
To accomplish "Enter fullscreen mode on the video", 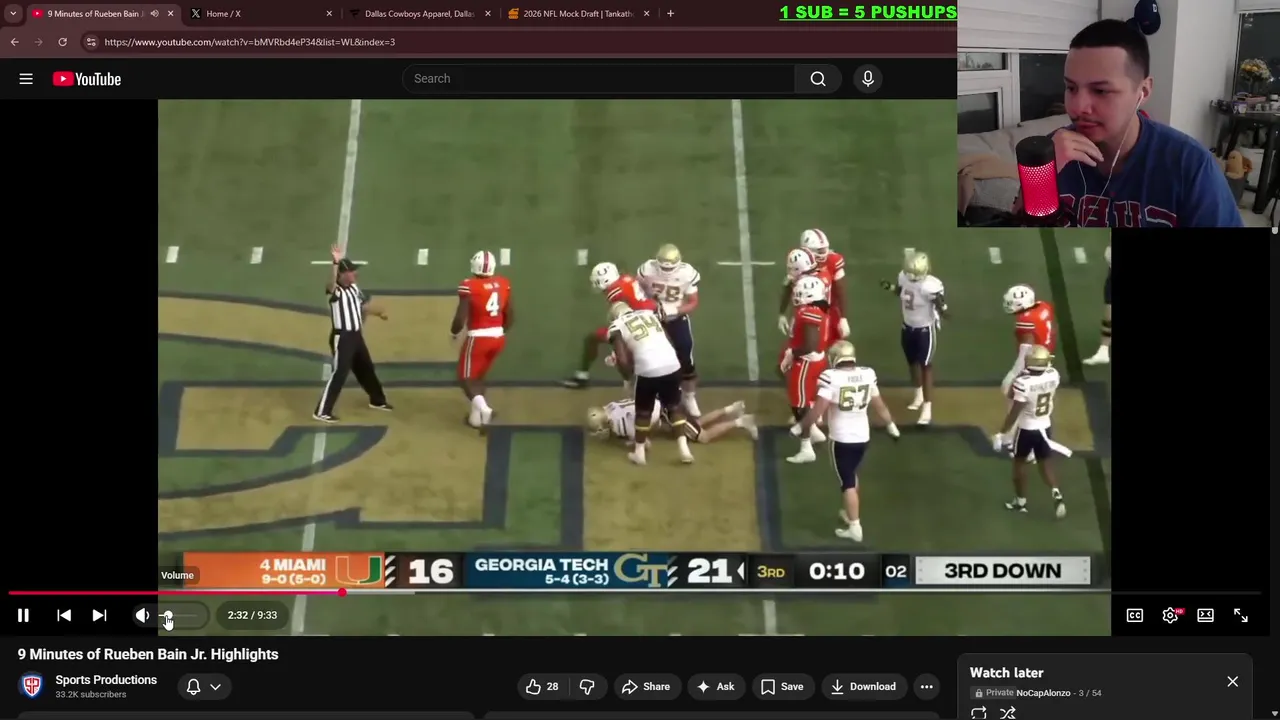I will [x=1241, y=615].
